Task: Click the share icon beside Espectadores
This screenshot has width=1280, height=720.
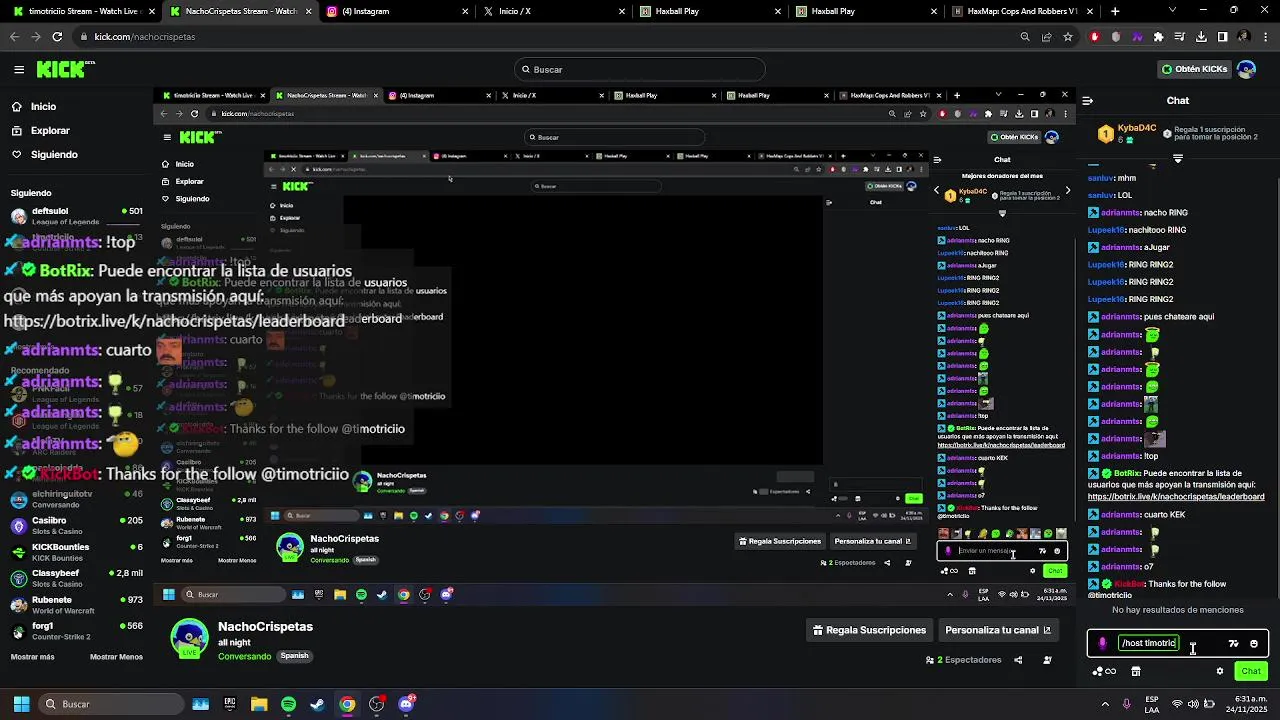Action: pyautogui.click(x=1018, y=660)
